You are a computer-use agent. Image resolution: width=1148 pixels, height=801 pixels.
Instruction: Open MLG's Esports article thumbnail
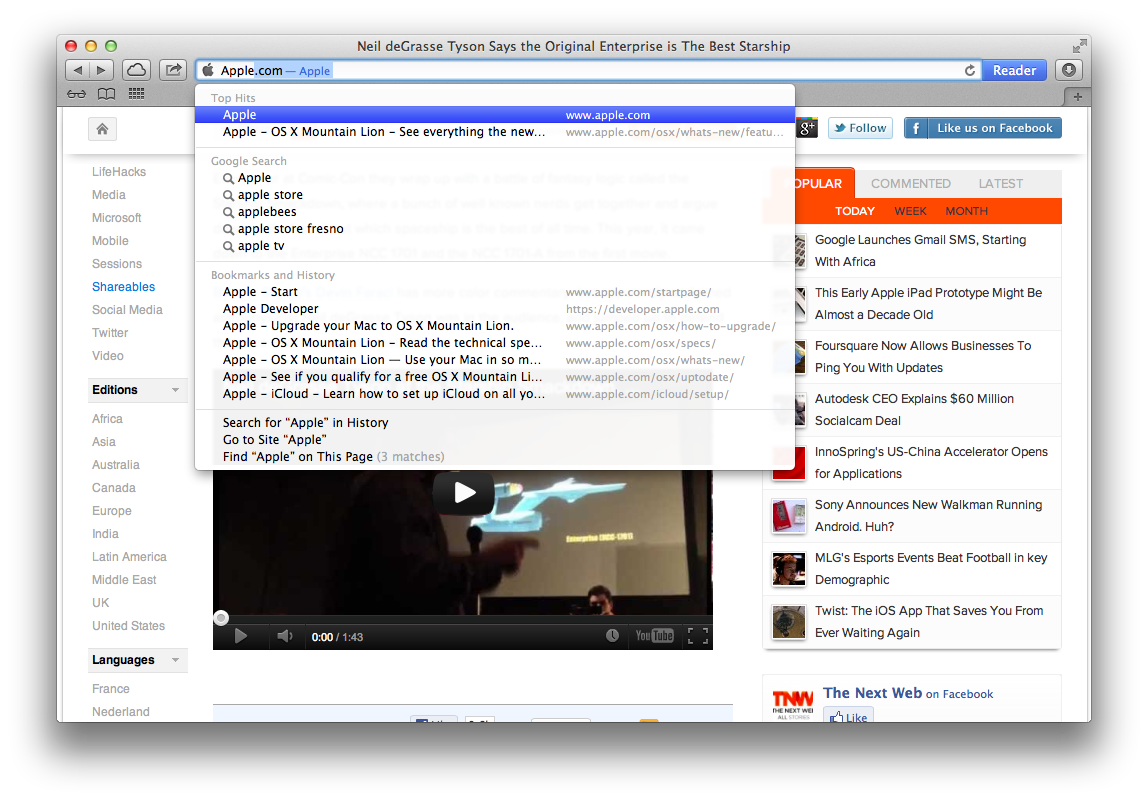[x=789, y=569]
